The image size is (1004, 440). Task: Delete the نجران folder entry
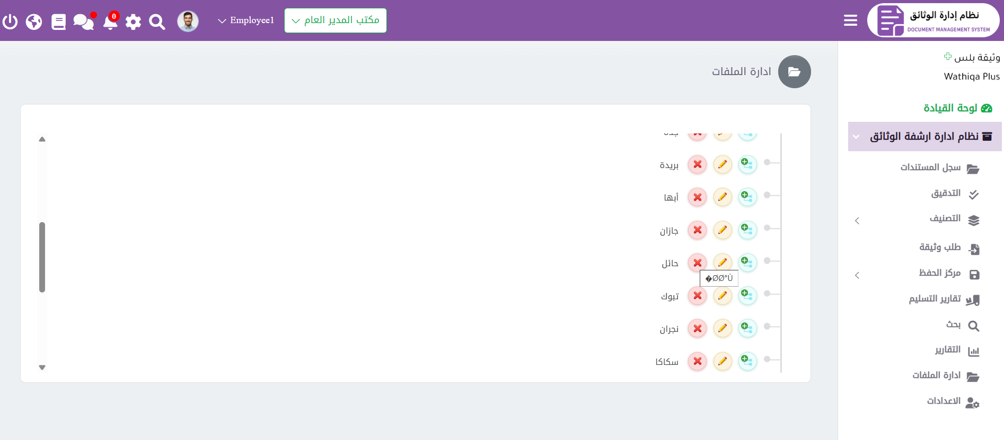pyautogui.click(x=697, y=328)
